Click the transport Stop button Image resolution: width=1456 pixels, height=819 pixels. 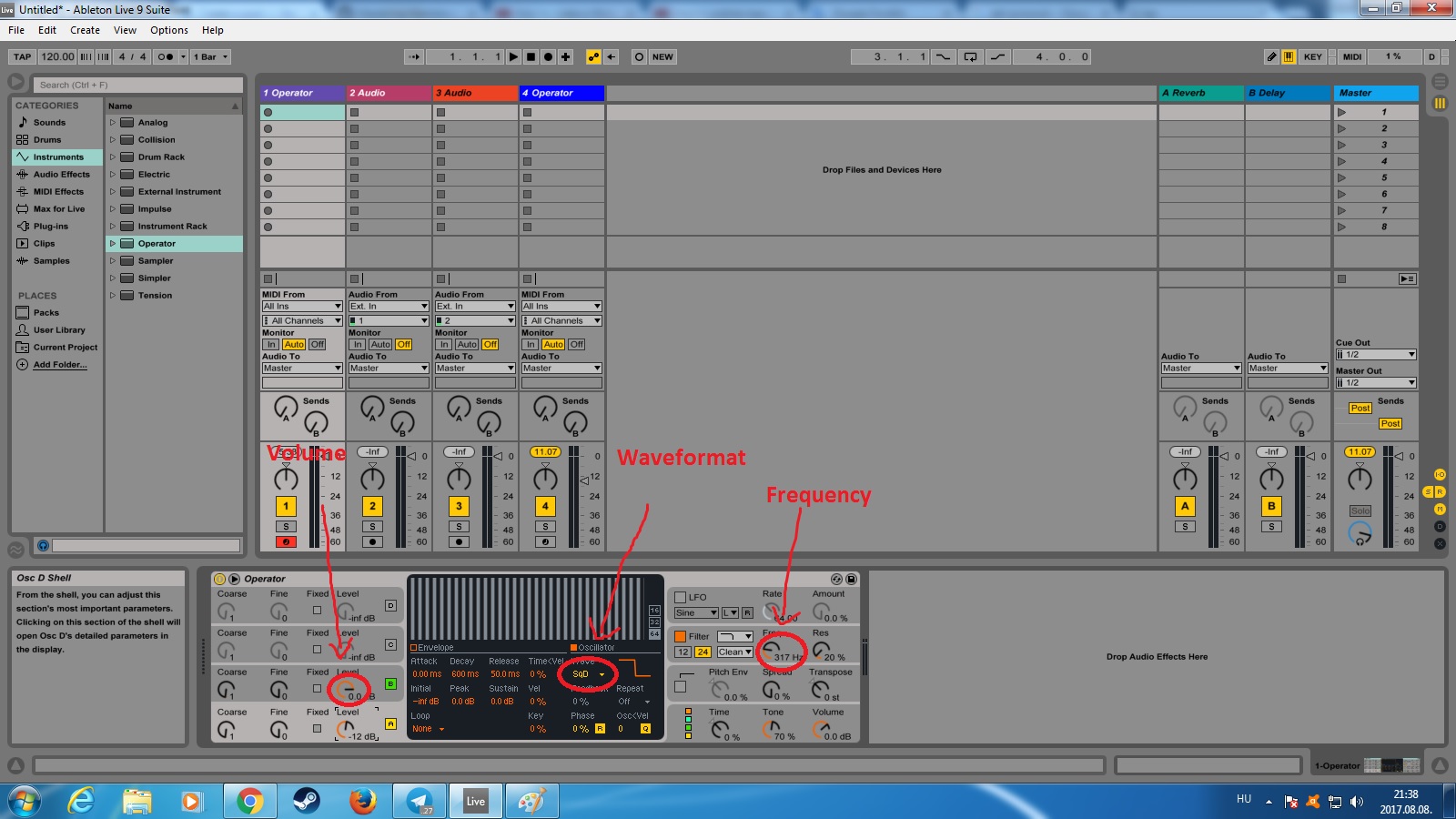tap(531, 56)
